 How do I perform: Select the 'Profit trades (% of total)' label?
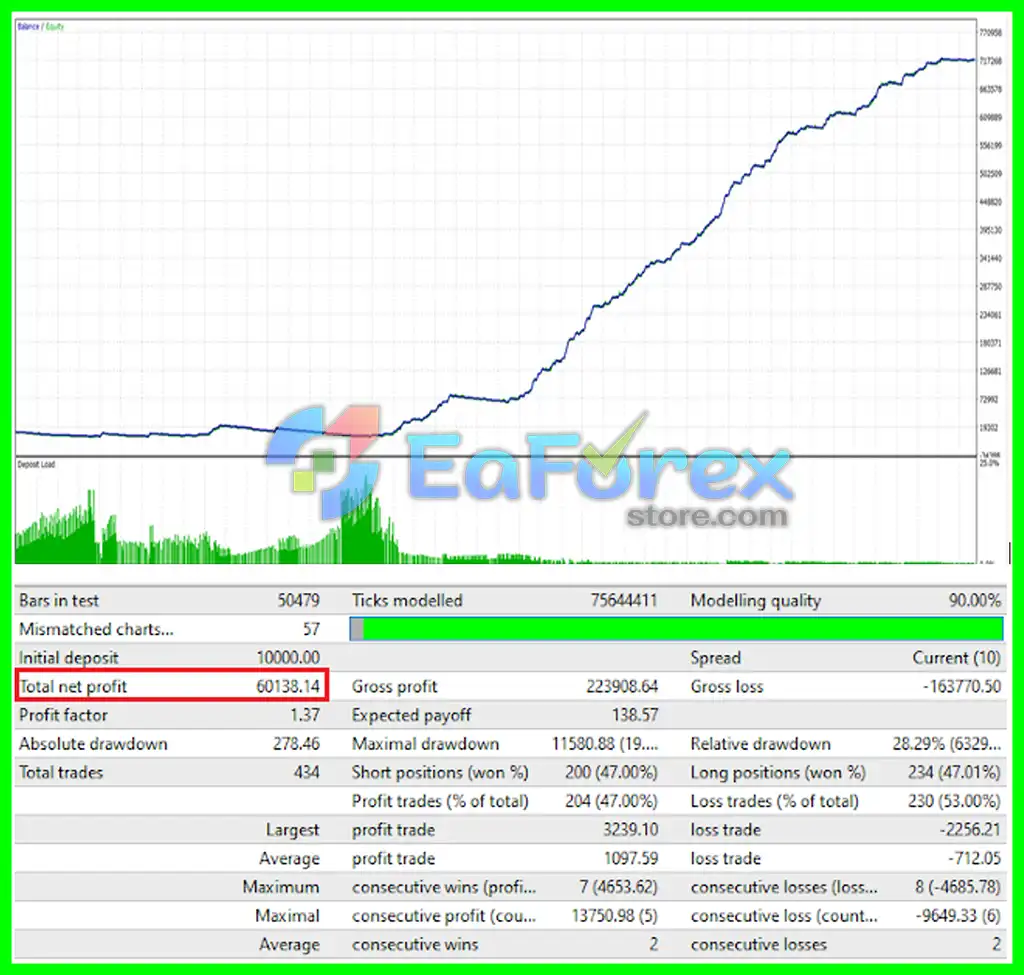click(440, 802)
